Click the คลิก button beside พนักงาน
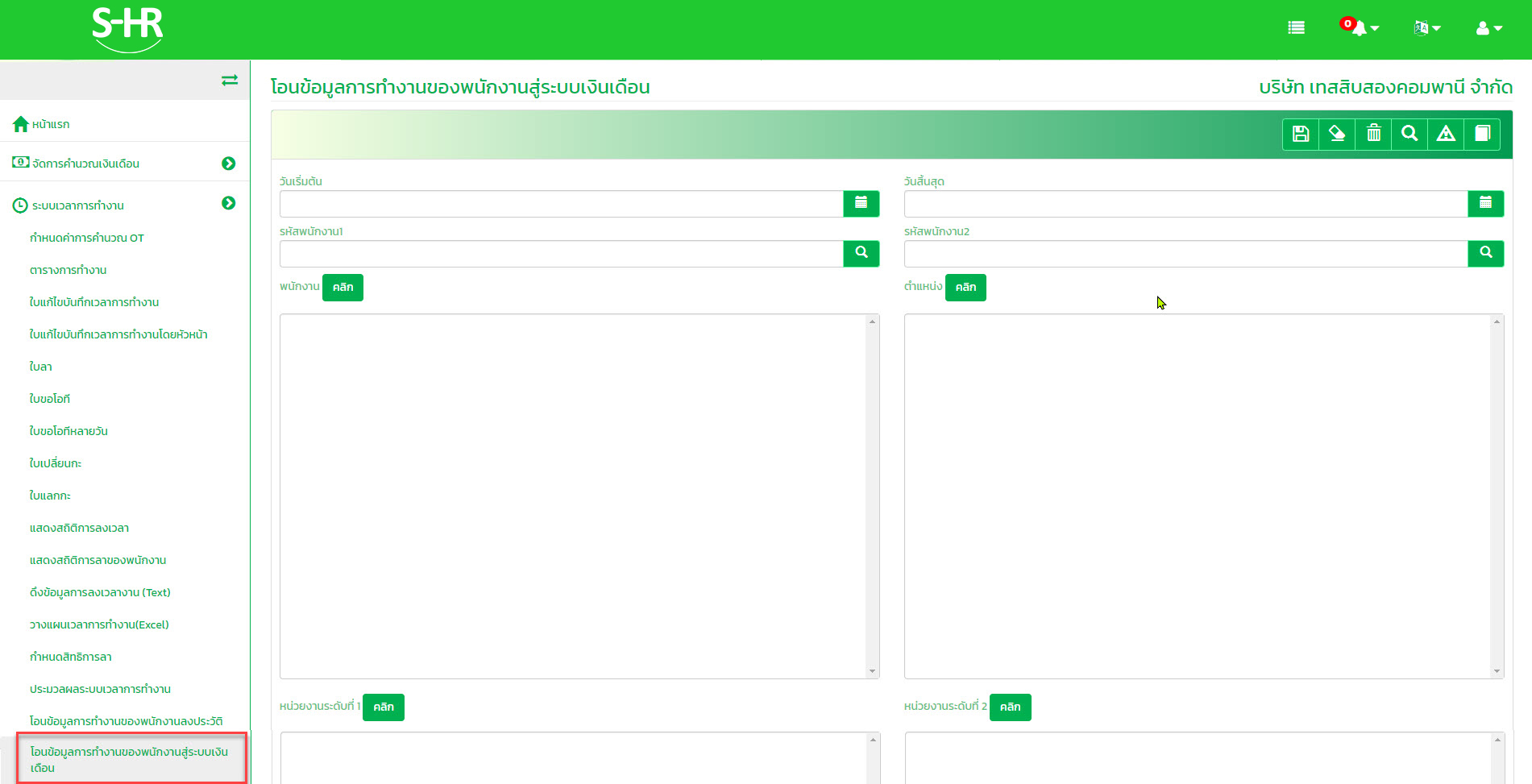The height and width of the screenshot is (784, 1532). click(343, 287)
